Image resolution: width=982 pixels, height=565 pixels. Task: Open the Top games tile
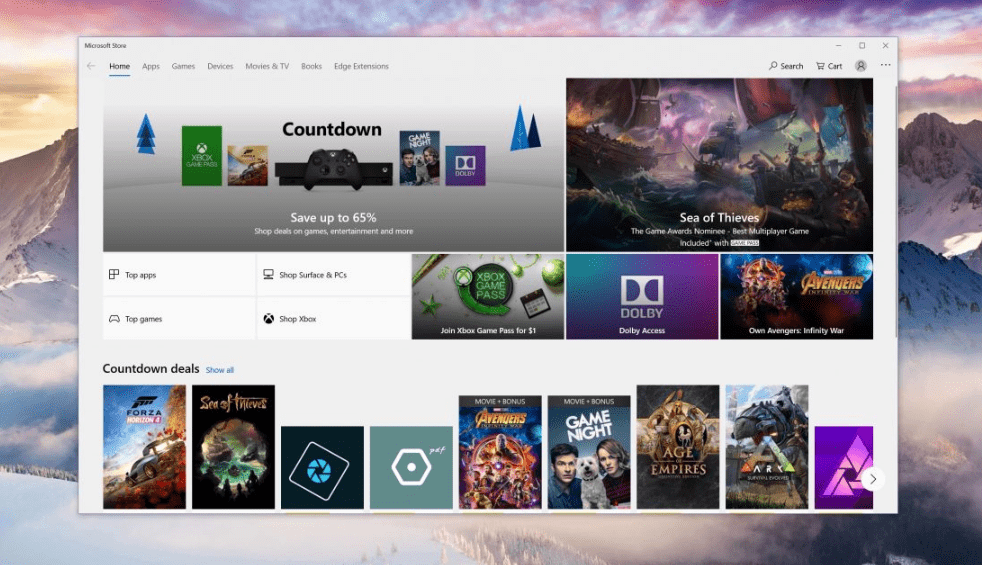[179, 319]
